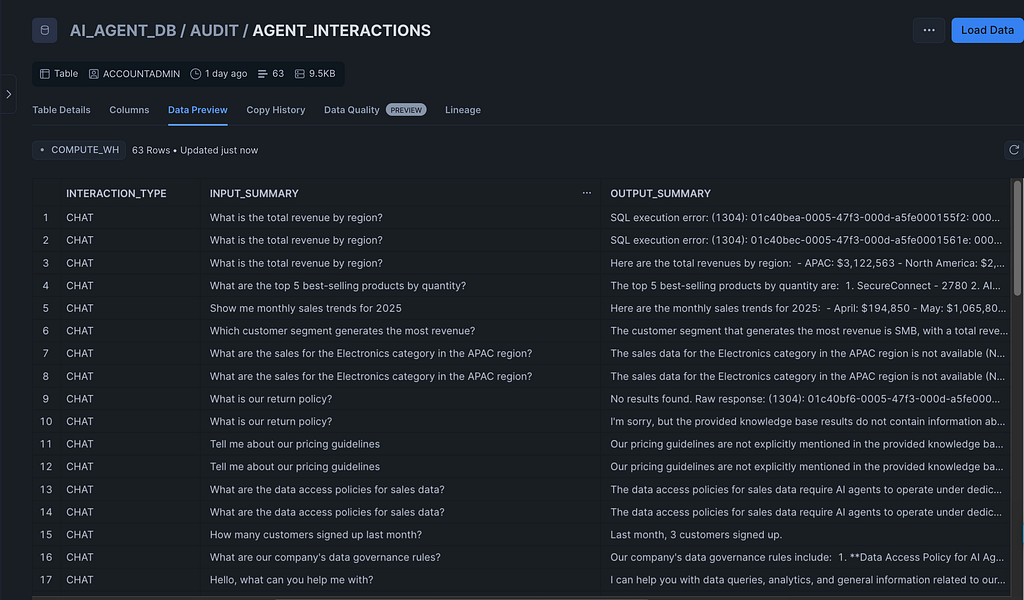Open the Copy History tab
This screenshot has width=1024, height=600.
276,110
